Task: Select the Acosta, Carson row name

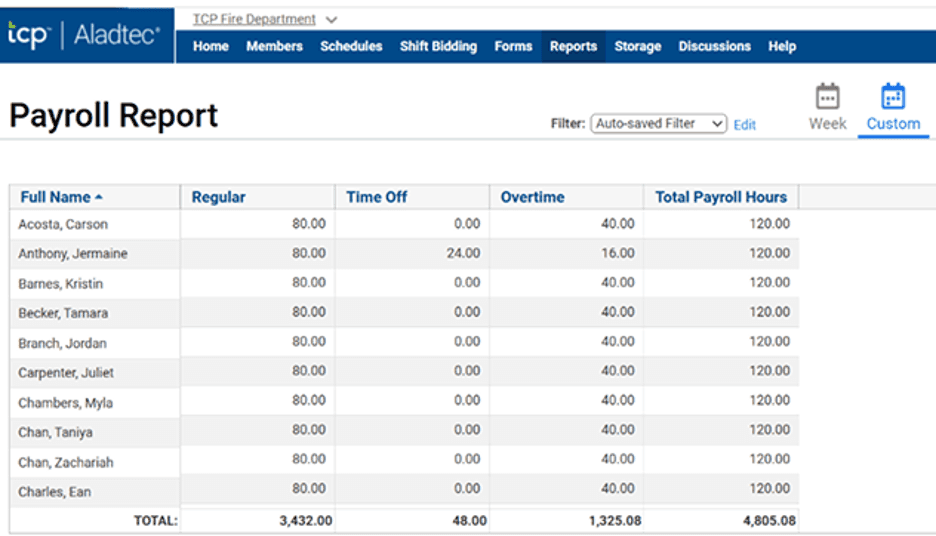Action: coord(63,225)
